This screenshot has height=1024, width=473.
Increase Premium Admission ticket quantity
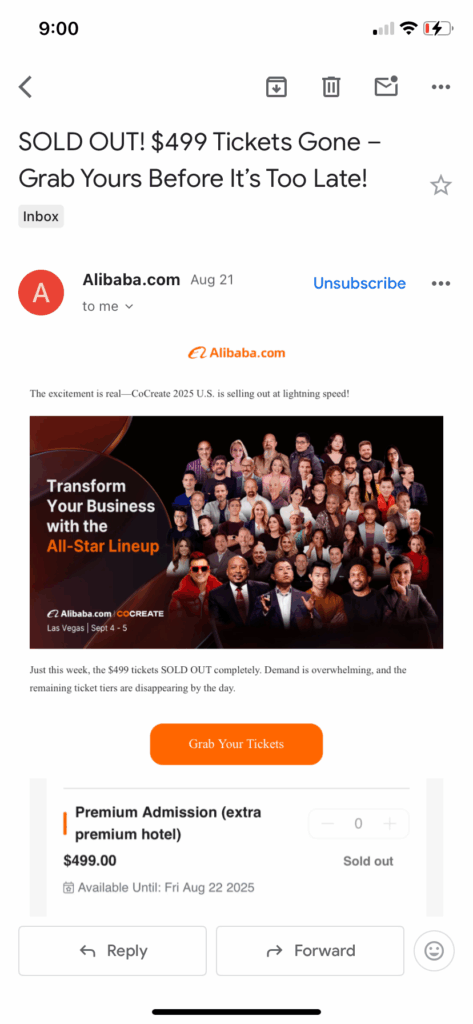[x=390, y=824]
